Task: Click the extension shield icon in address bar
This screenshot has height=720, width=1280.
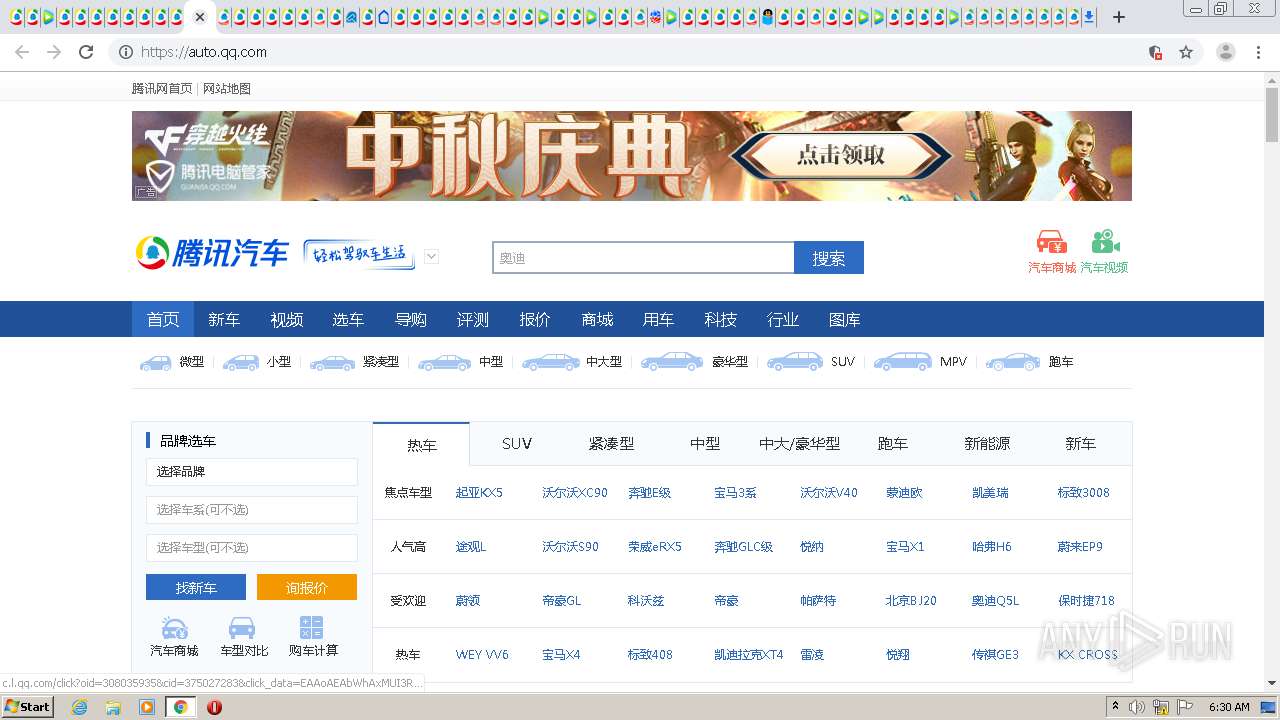Action: (1155, 52)
